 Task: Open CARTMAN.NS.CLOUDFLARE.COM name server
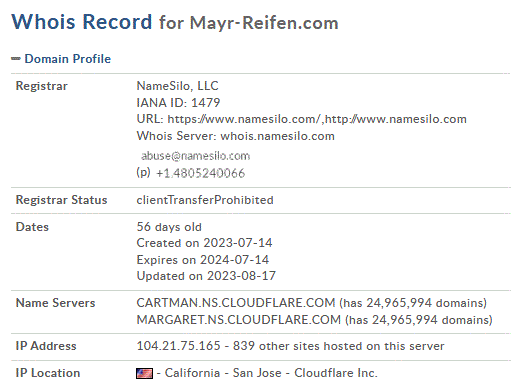pyautogui.click(x=236, y=303)
